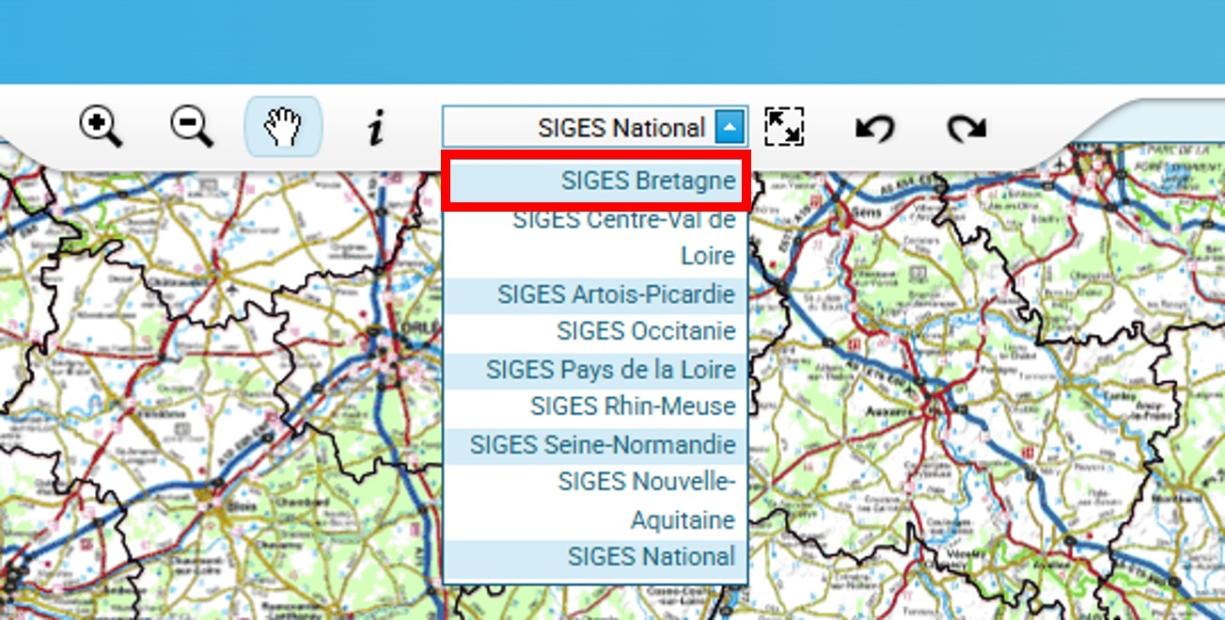Collapse the SIGES National dropdown
The width and height of the screenshot is (1225, 620).
coord(731,127)
